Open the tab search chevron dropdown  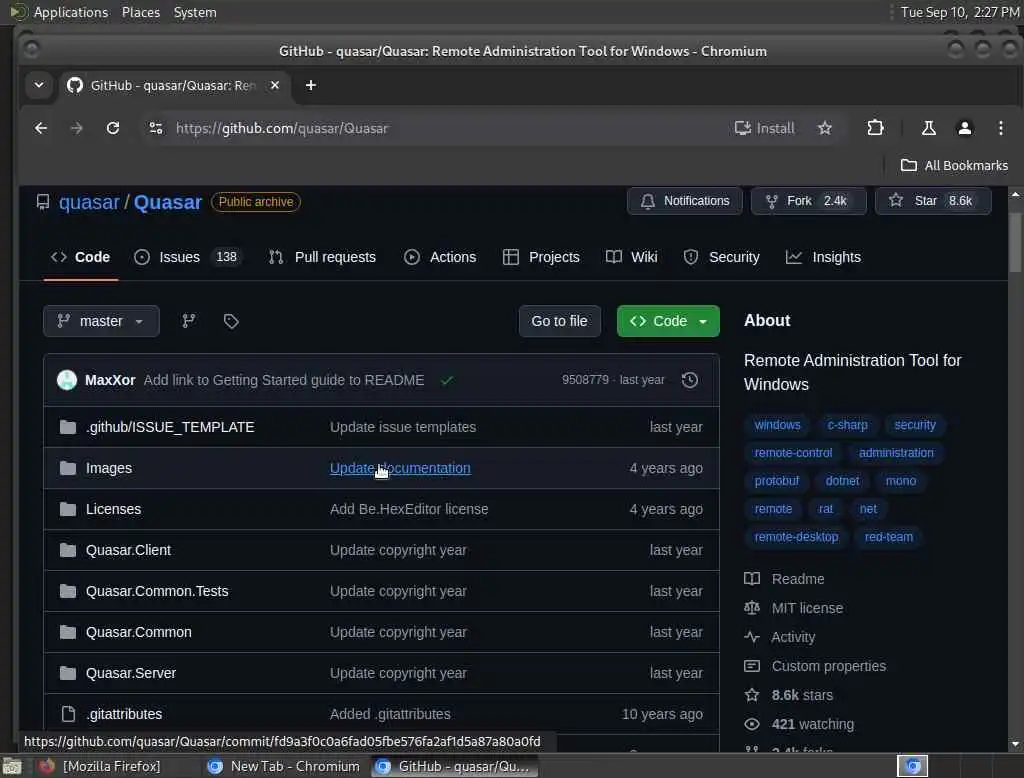(x=39, y=85)
